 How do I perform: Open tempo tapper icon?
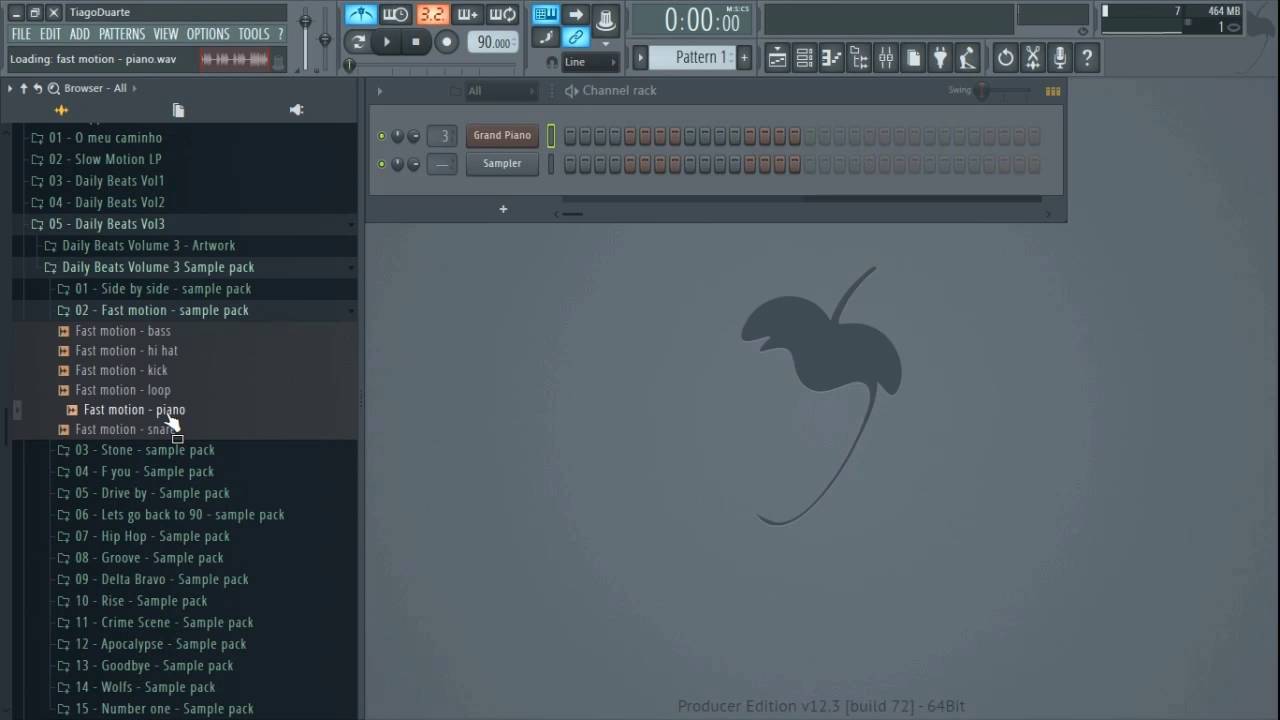click(x=967, y=58)
